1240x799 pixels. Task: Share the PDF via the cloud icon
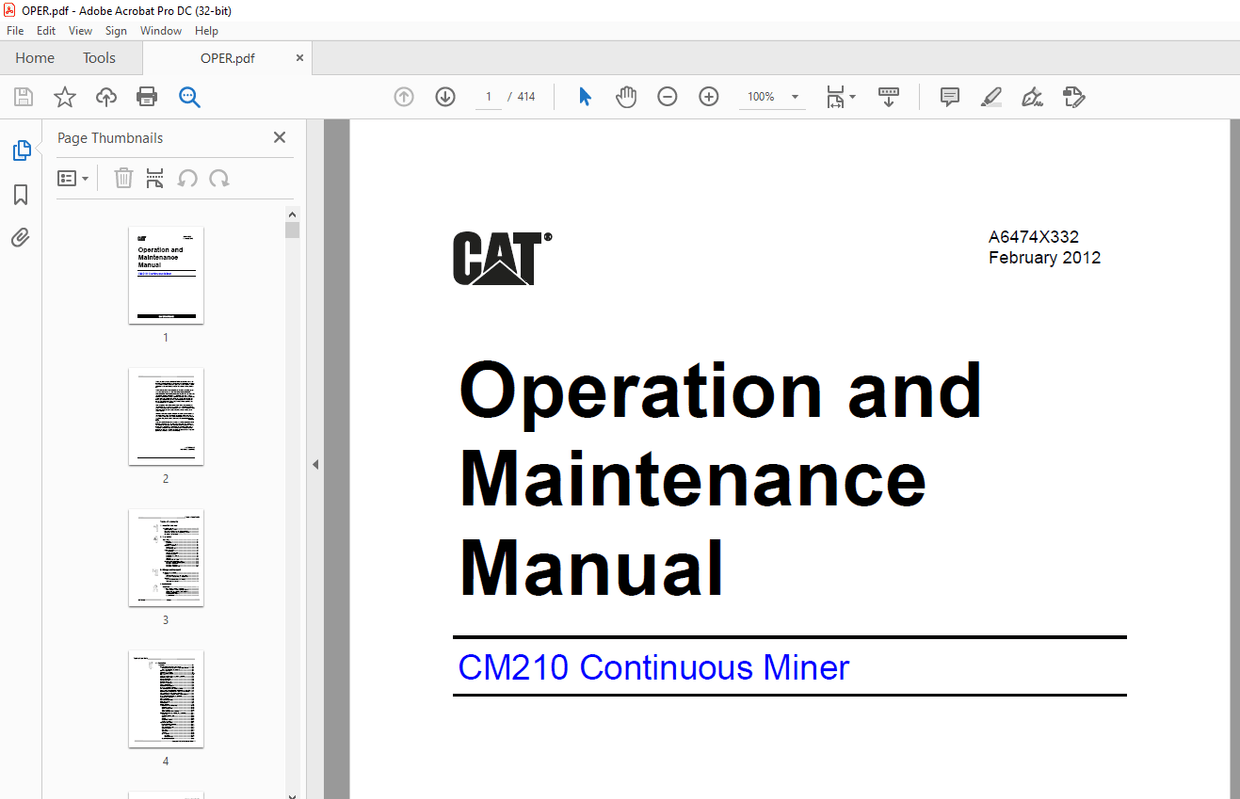point(106,96)
